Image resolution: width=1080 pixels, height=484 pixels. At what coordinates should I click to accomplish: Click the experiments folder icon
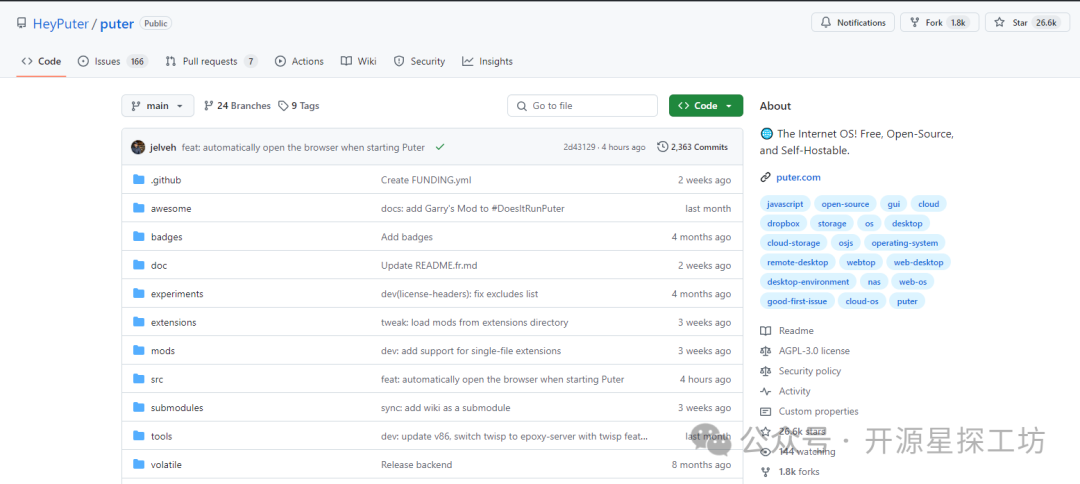138,294
